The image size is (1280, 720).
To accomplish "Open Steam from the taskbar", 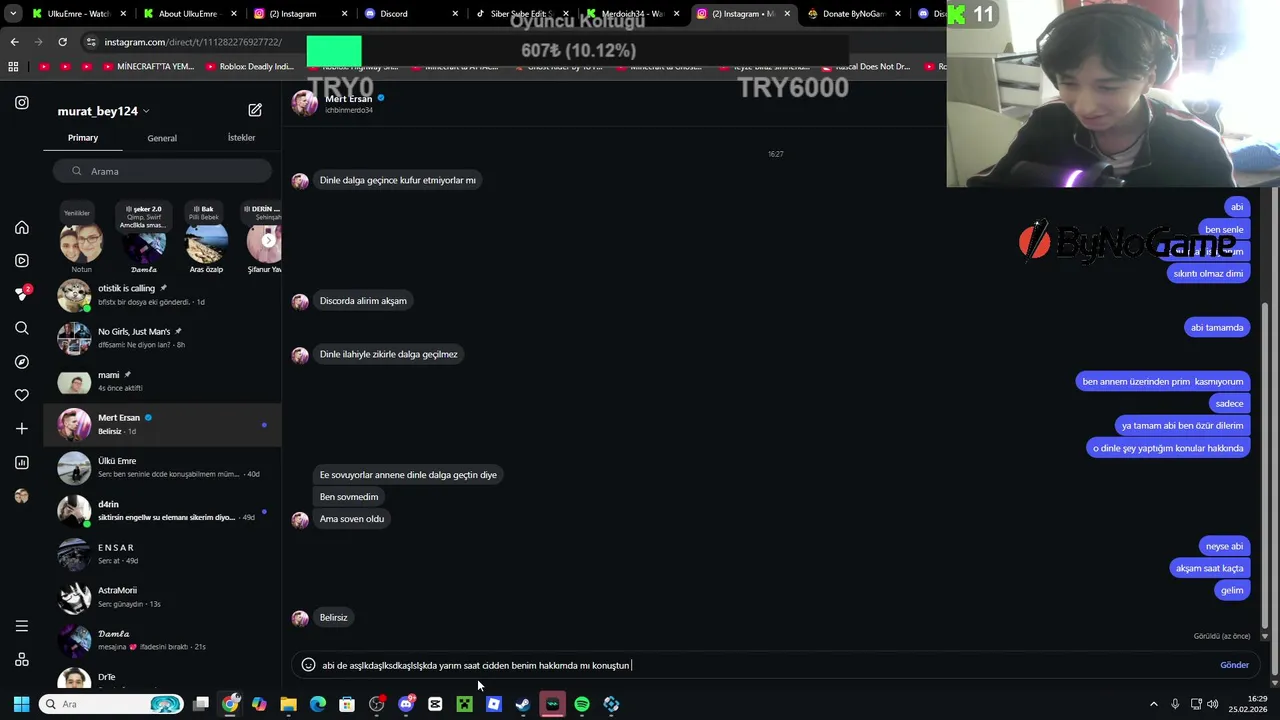I will point(523,704).
